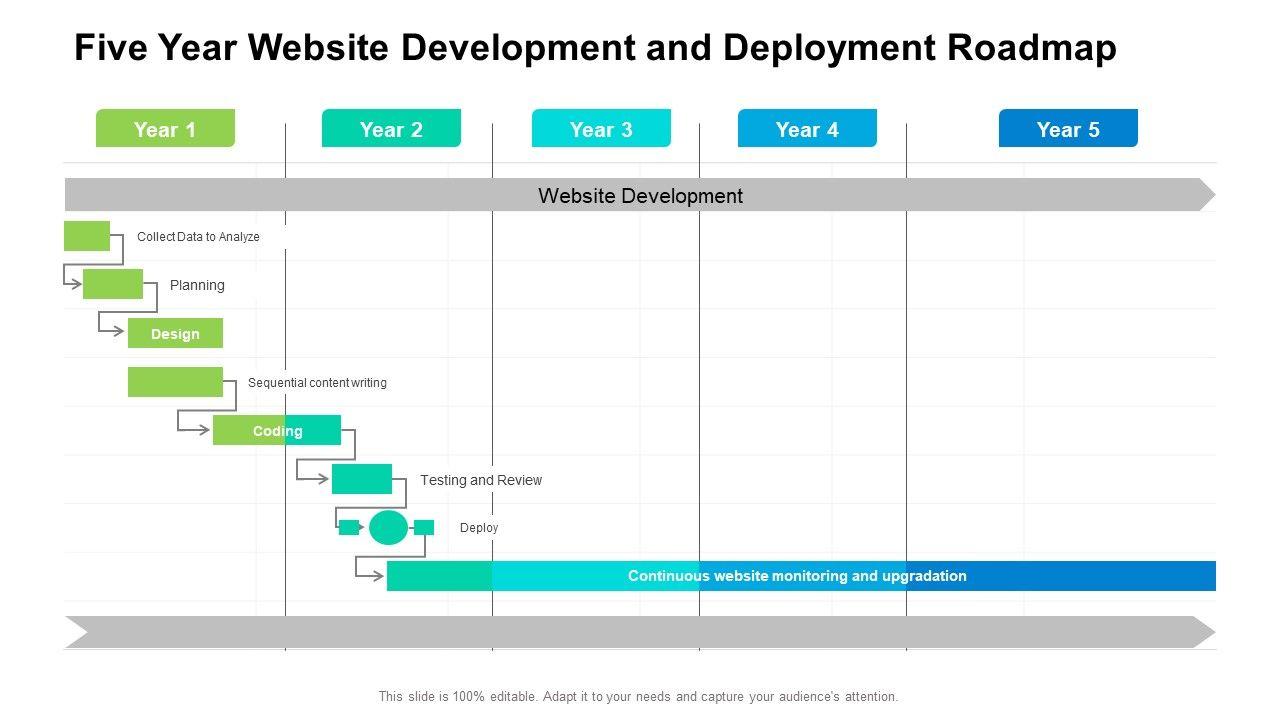Select the footer text about slide being editable
The height and width of the screenshot is (720, 1280).
(638, 696)
